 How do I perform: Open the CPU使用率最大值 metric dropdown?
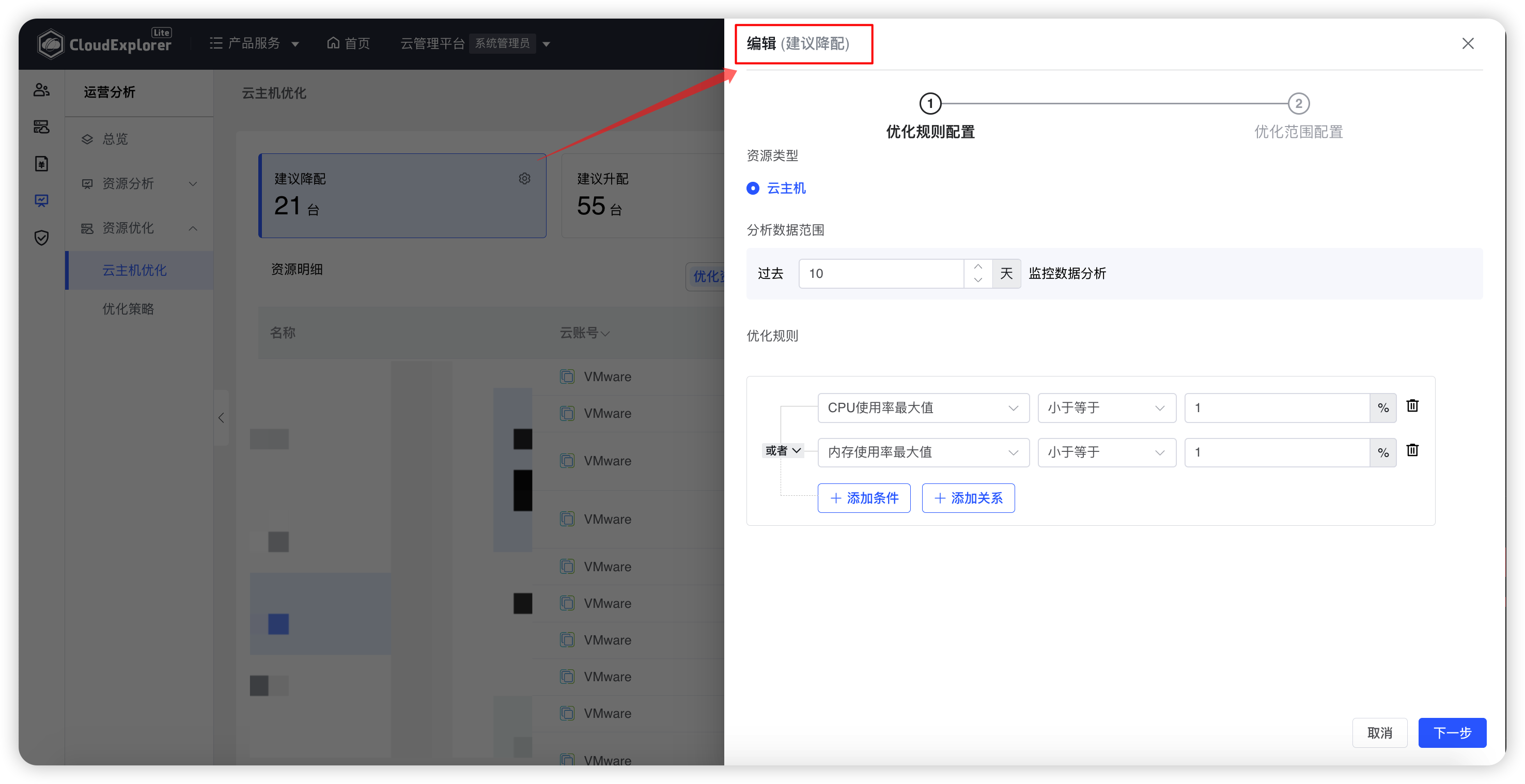(x=923, y=407)
